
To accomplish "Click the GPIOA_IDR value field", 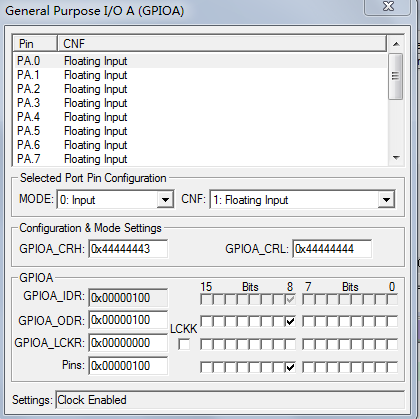I will 128,297.
